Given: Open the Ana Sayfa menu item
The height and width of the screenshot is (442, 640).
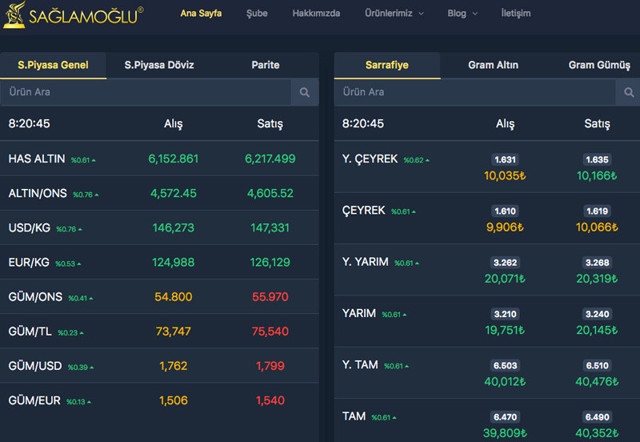Looking at the screenshot, I should click(201, 14).
